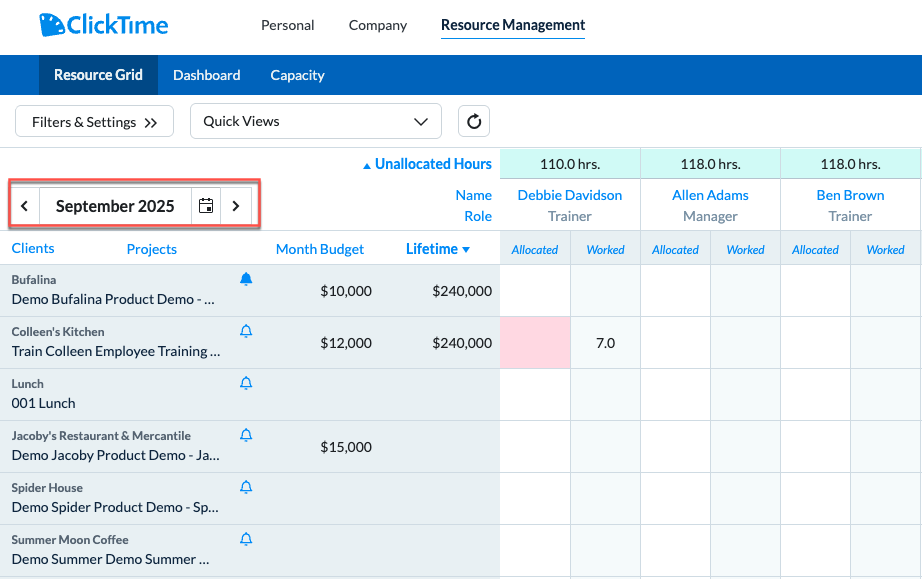The width and height of the screenshot is (922, 579).
Task: Open Debbie Davidson's profile link
Action: click(570, 195)
